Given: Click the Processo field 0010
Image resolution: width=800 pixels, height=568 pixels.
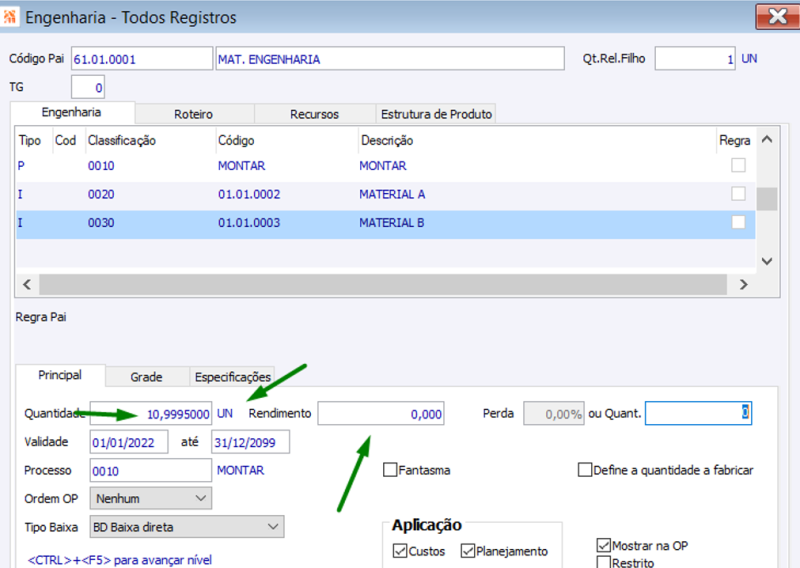Looking at the screenshot, I should point(151,471).
